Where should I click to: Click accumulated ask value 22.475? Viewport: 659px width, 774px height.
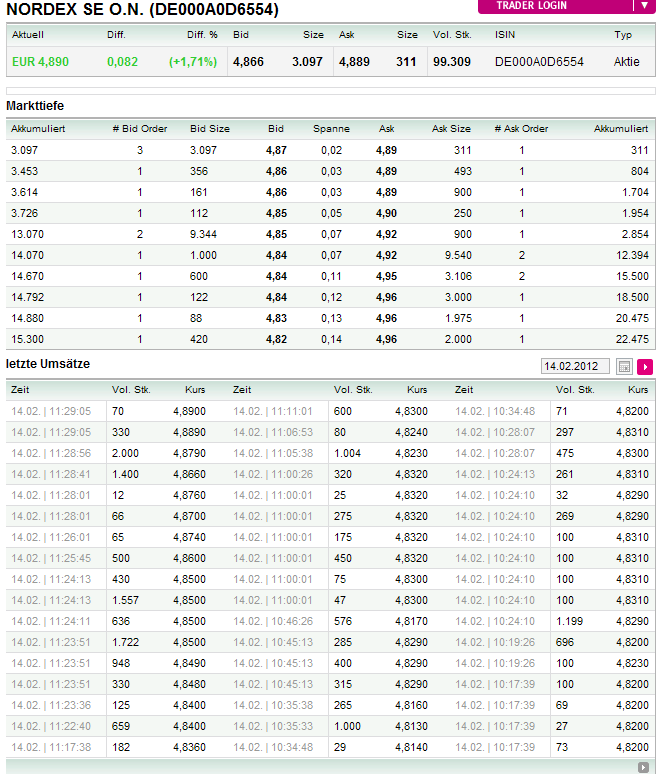[x=632, y=340]
